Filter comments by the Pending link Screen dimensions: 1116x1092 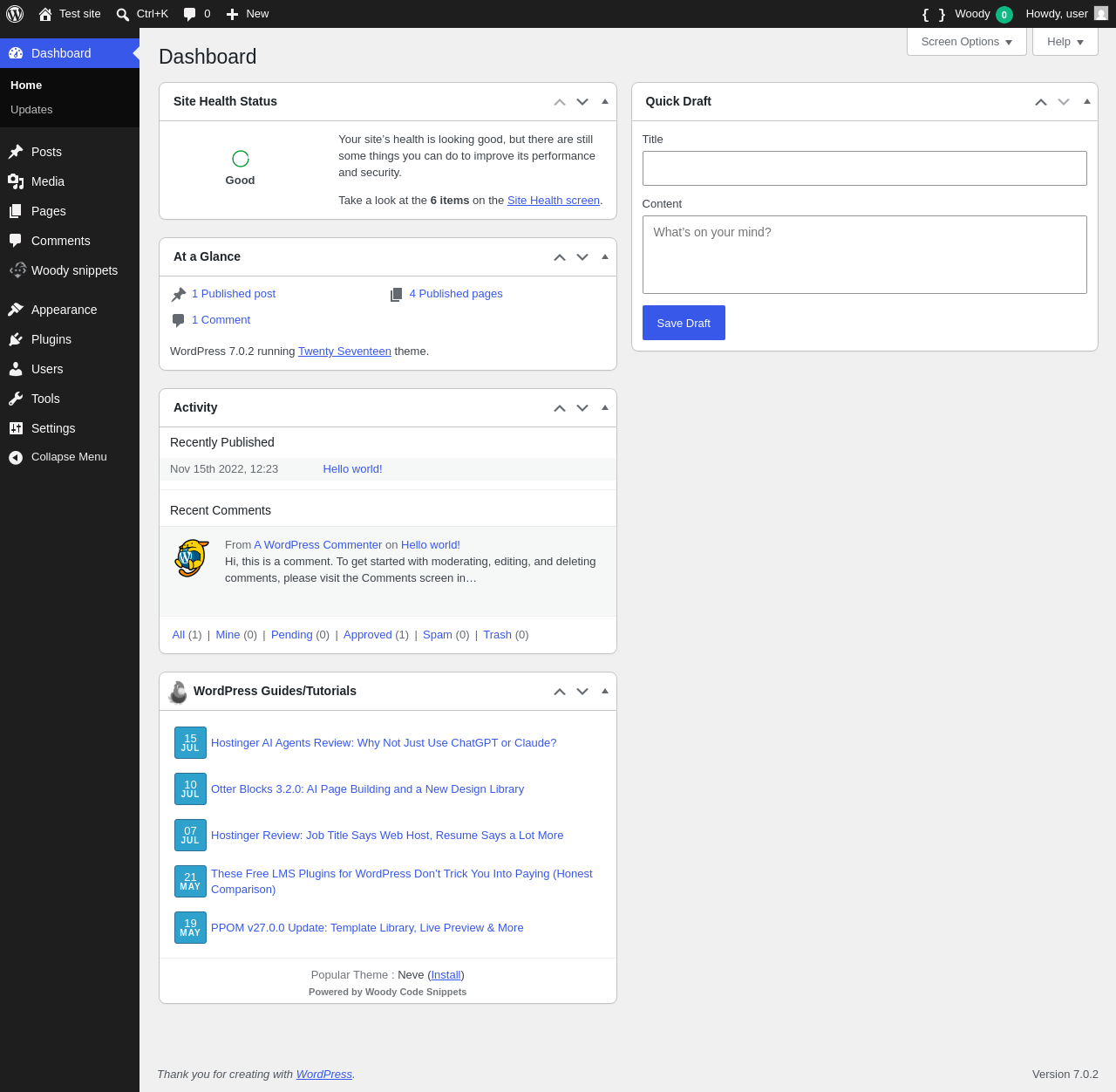(292, 635)
